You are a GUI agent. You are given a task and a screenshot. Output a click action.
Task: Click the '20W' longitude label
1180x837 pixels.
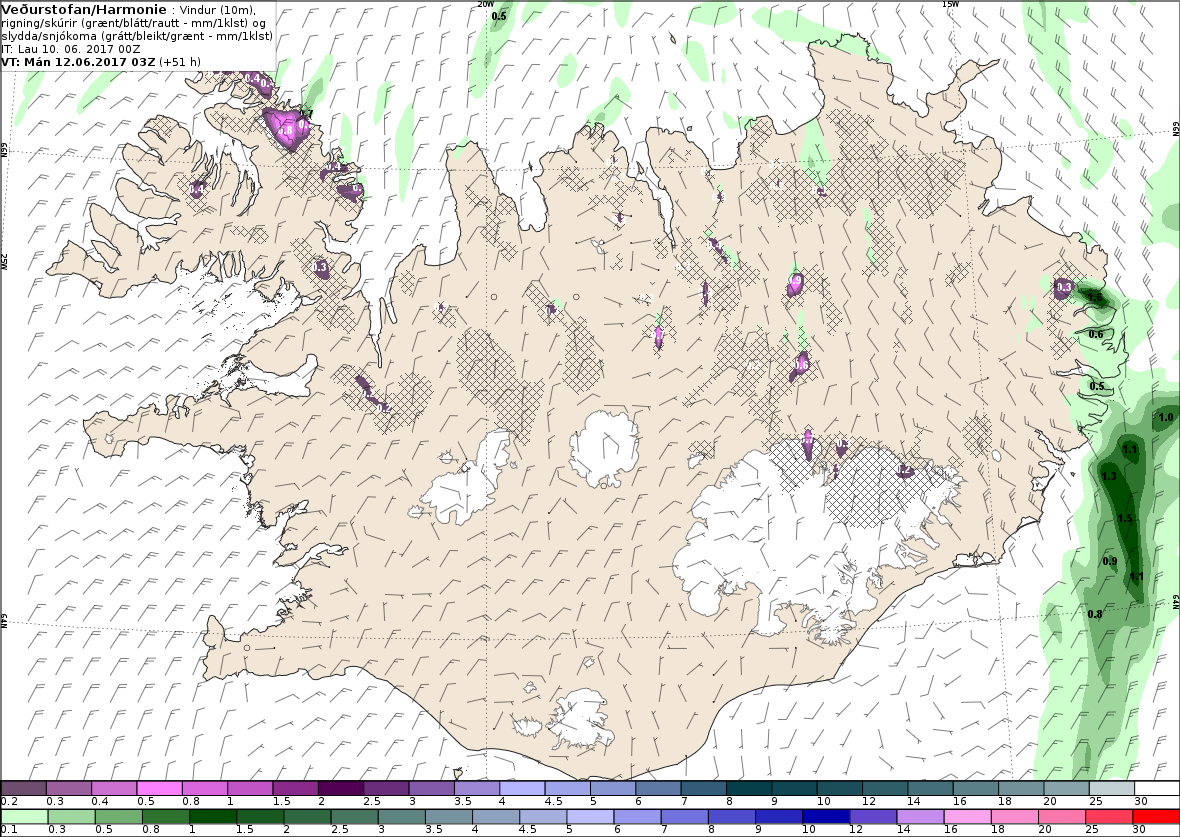click(485, 4)
